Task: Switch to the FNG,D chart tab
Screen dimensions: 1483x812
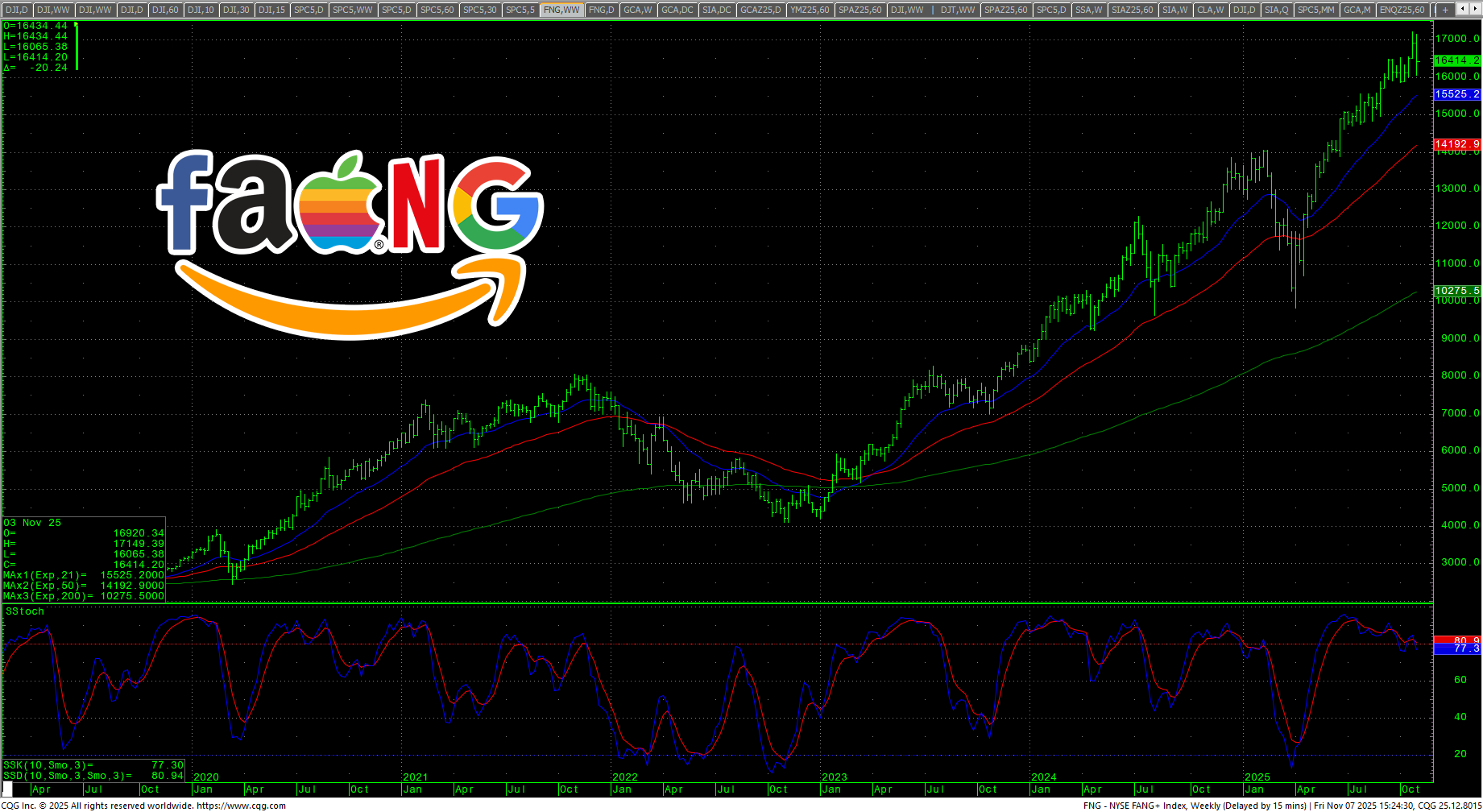Action: (x=601, y=10)
